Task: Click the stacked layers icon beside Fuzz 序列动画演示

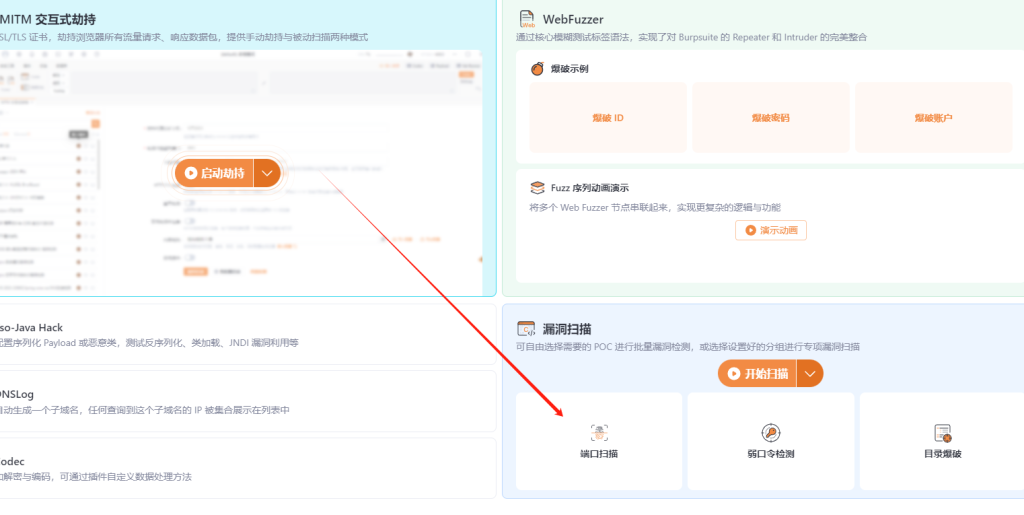Action: click(537, 187)
